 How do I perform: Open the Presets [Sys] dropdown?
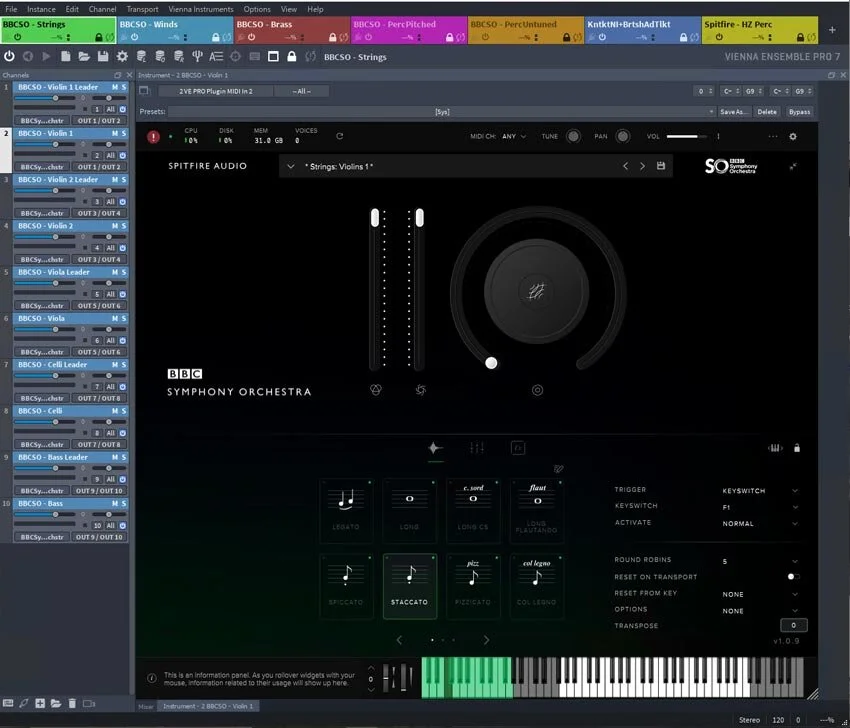(442, 112)
